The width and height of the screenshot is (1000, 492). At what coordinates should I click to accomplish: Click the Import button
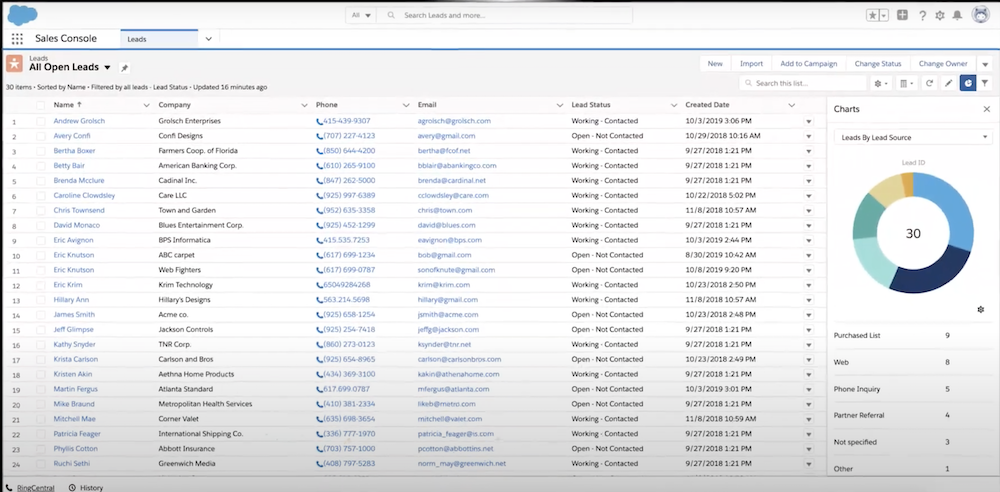(751, 64)
